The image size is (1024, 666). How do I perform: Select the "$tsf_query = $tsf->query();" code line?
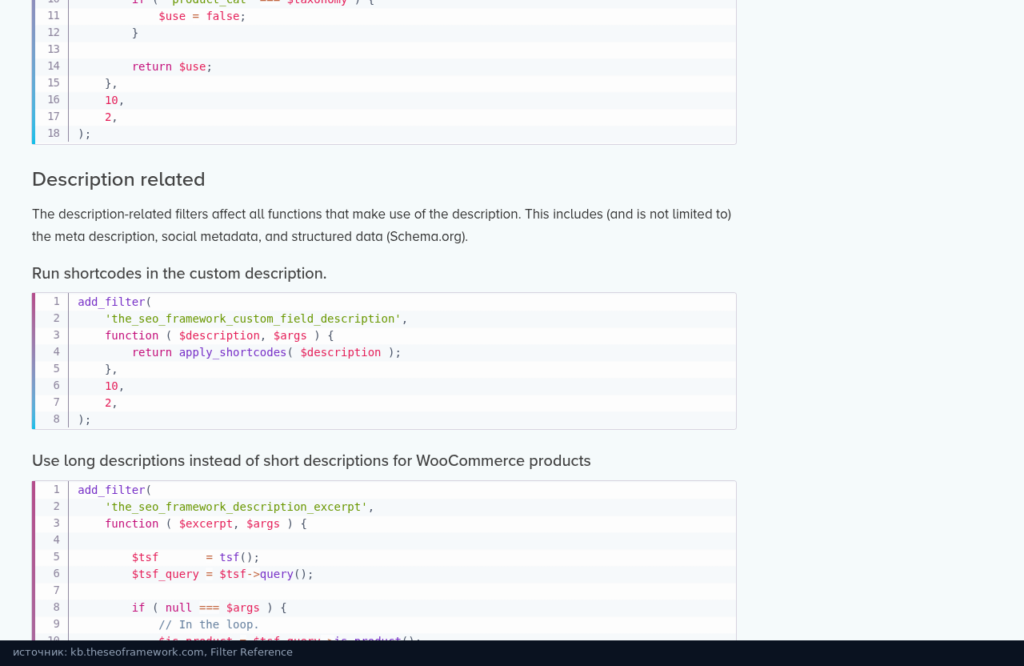coord(223,574)
